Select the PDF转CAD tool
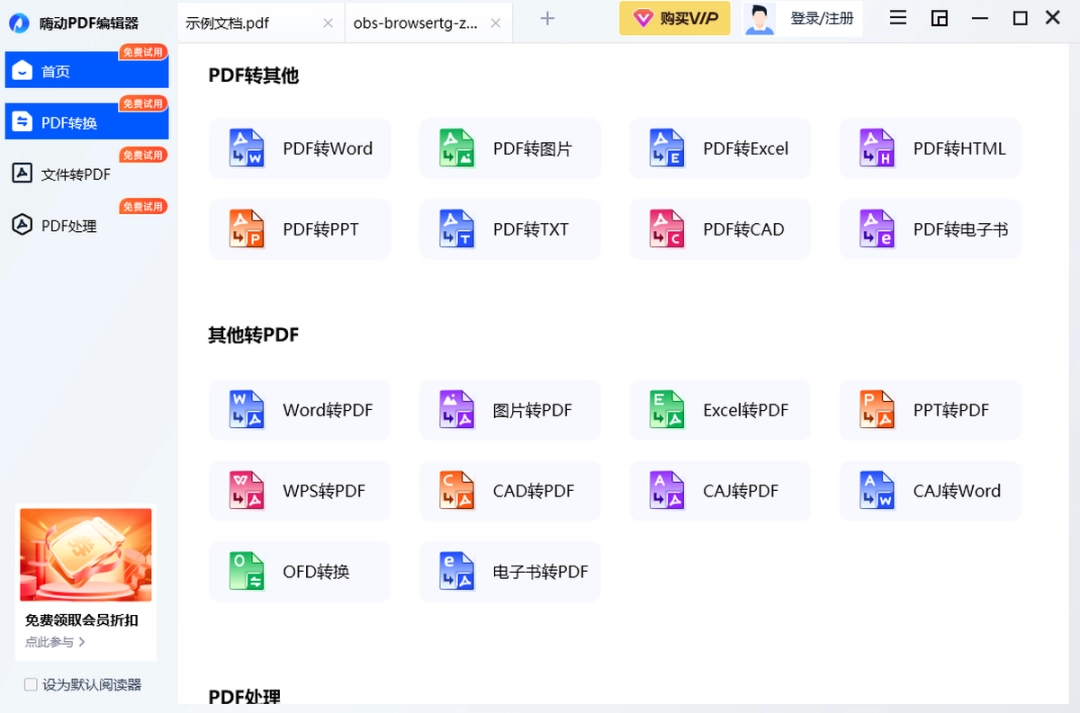This screenshot has height=713, width=1080. pyautogui.click(x=719, y=229)
